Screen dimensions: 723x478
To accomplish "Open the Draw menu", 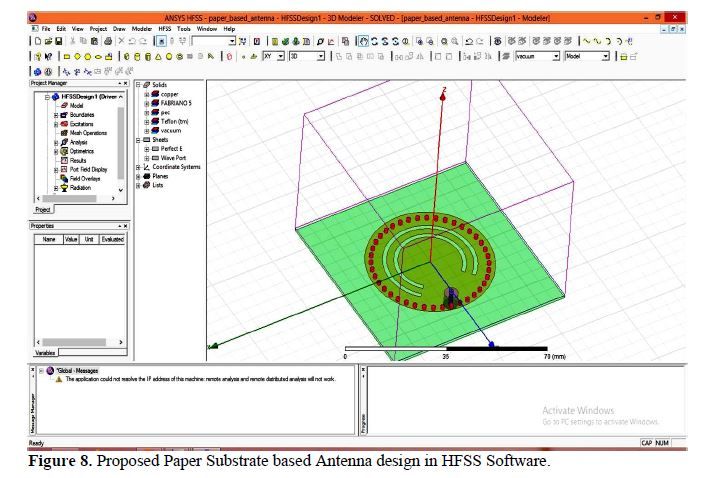I will point(119,29).
